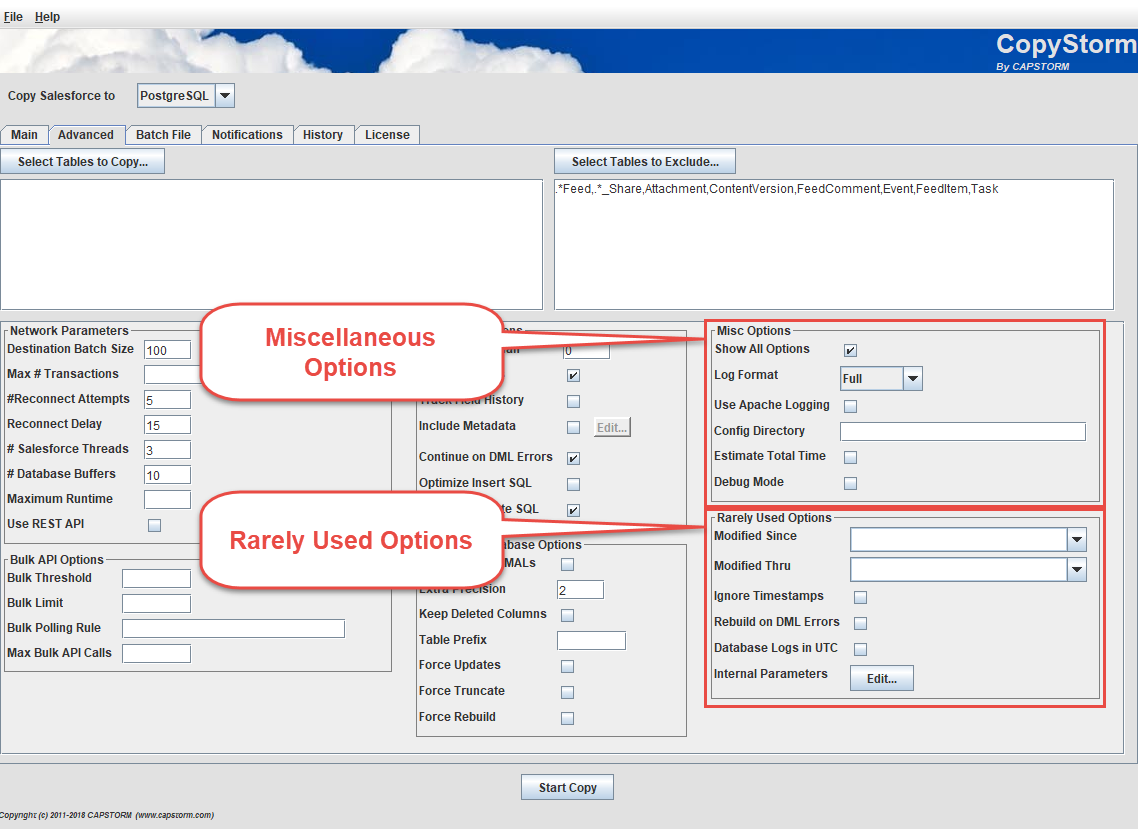Select the Advanced tab

[x=86, y=135]
